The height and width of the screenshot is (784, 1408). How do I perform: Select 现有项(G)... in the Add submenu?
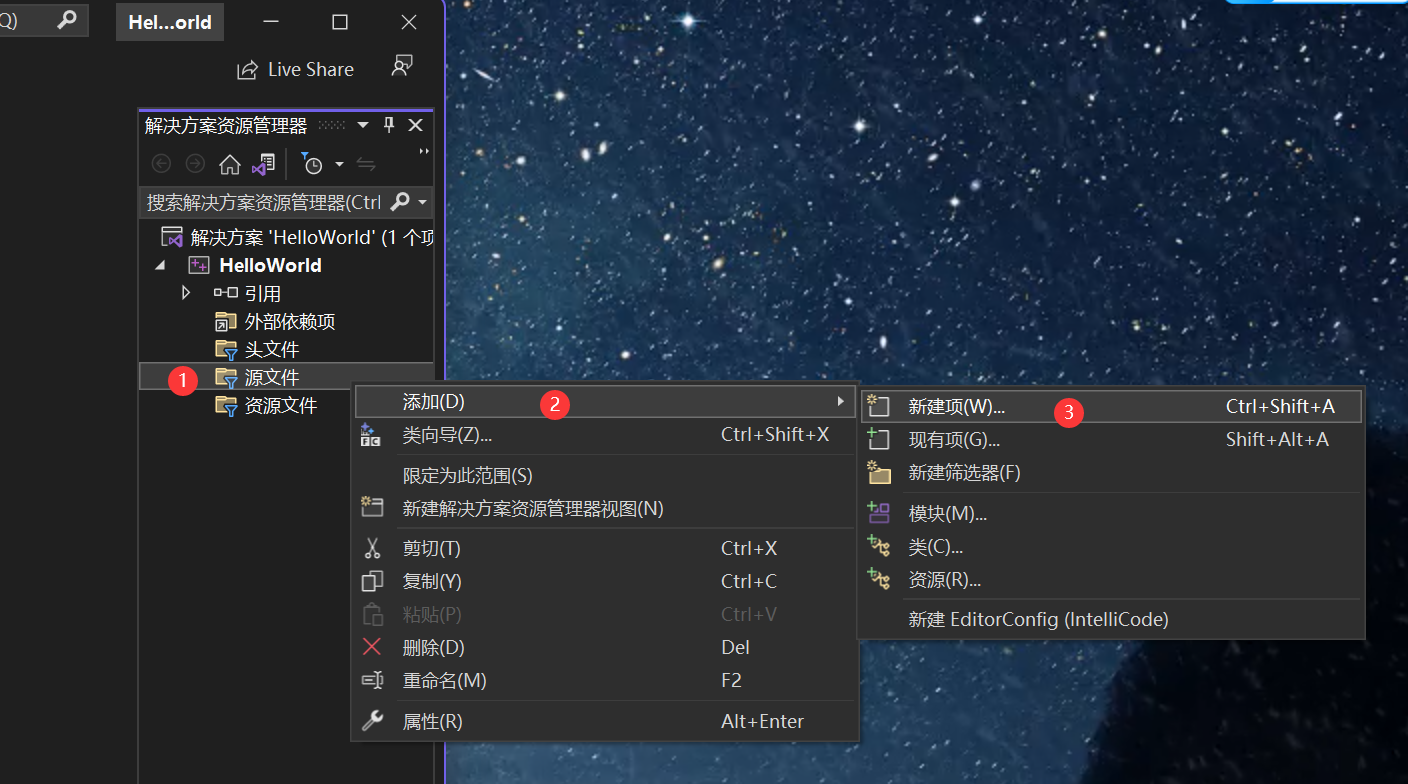tap(954, 440)
